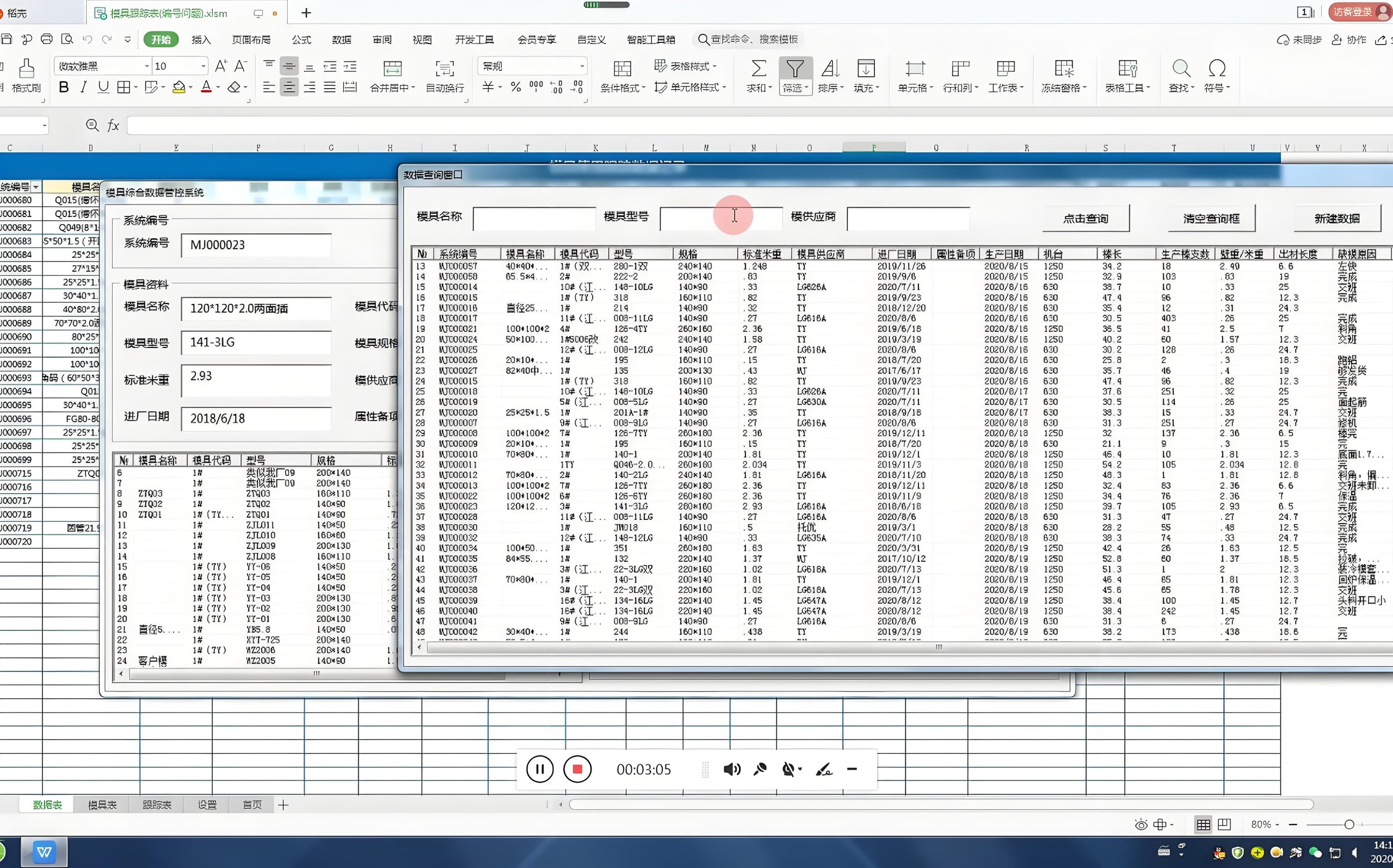Decrease font size with smaller A icon

pos(241,66)
